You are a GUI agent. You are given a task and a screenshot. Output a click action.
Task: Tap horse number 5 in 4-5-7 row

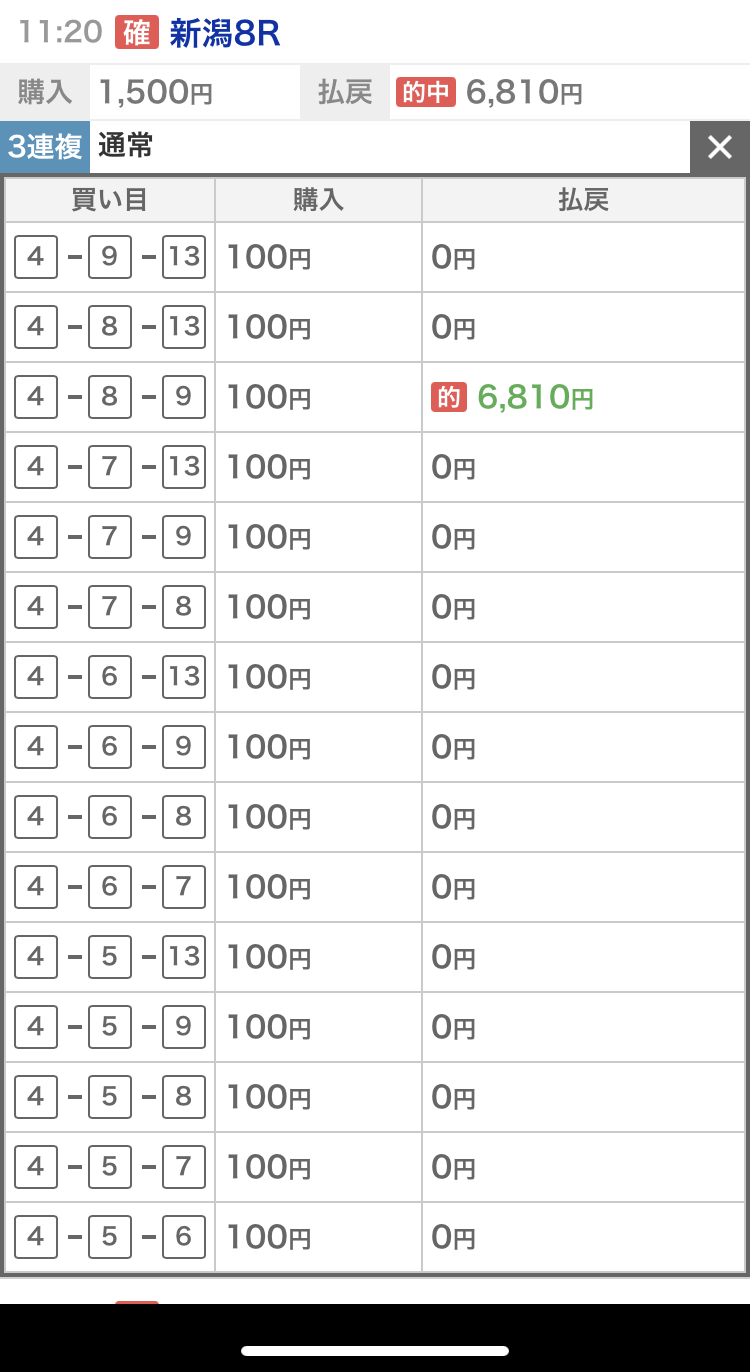pyautogui.click(x=110, y=1167)
